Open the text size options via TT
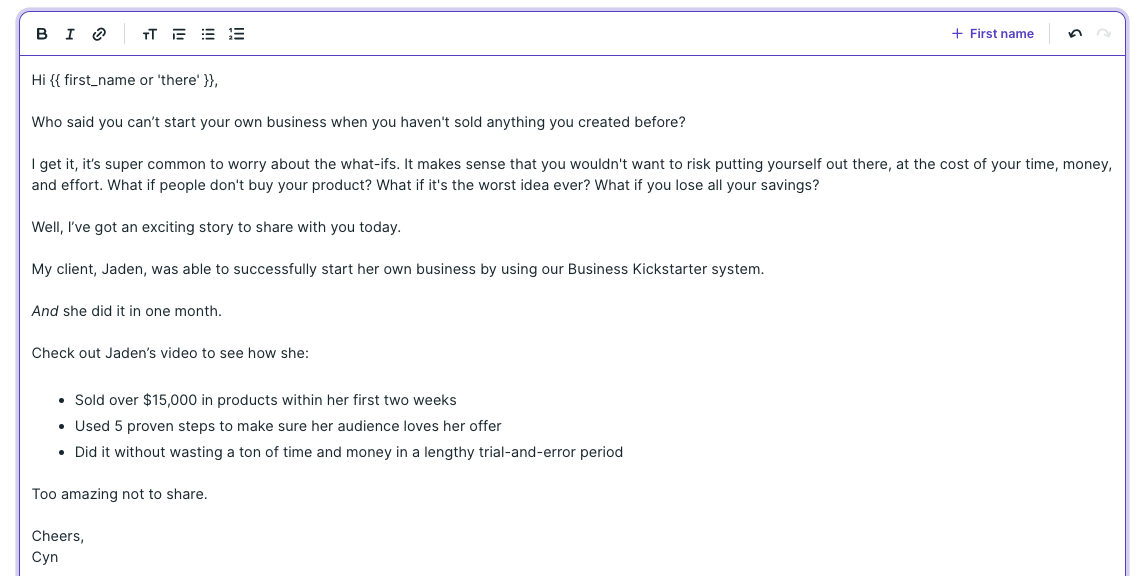Image resolution: width=1144 pixels, height=576 pixels. [x=149, y=33]
